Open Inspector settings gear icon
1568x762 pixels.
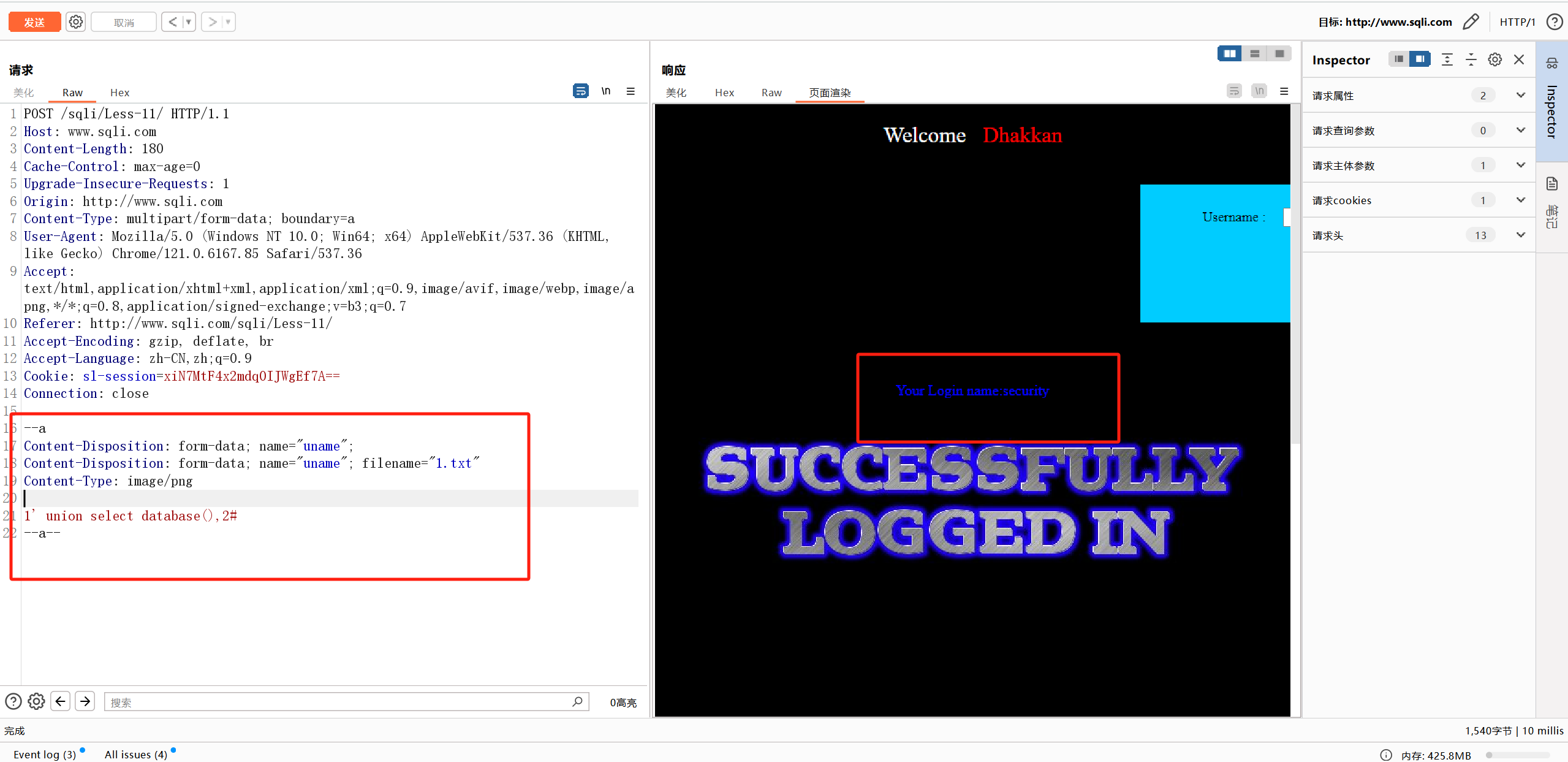coord(1495,59)
